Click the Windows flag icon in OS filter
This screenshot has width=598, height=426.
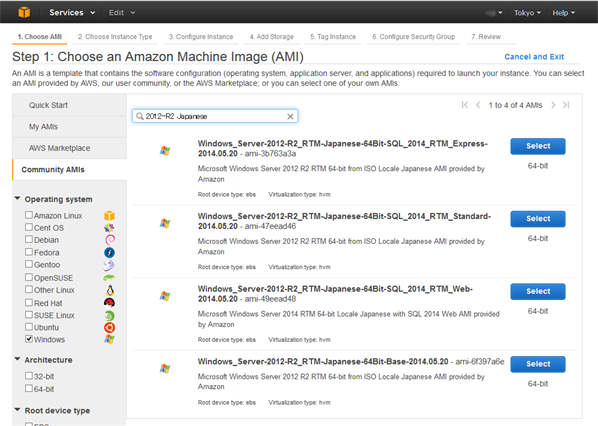click(109, 339)
